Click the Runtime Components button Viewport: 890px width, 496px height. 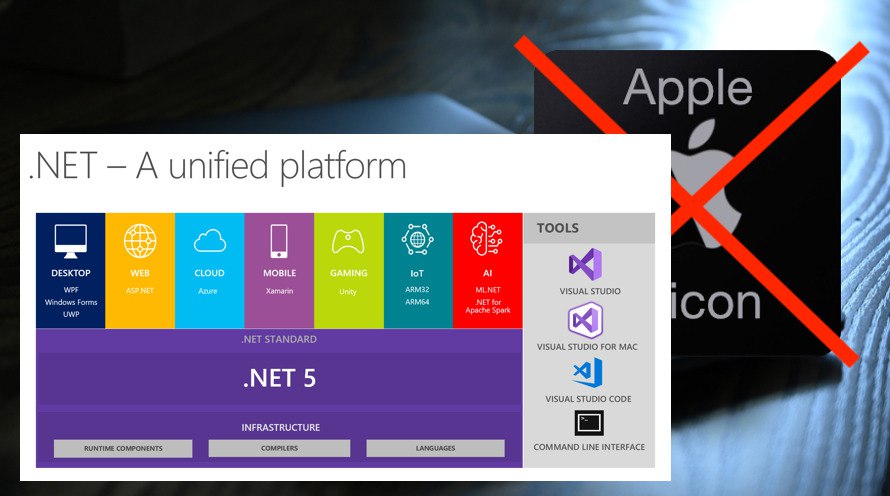[123, 448]
